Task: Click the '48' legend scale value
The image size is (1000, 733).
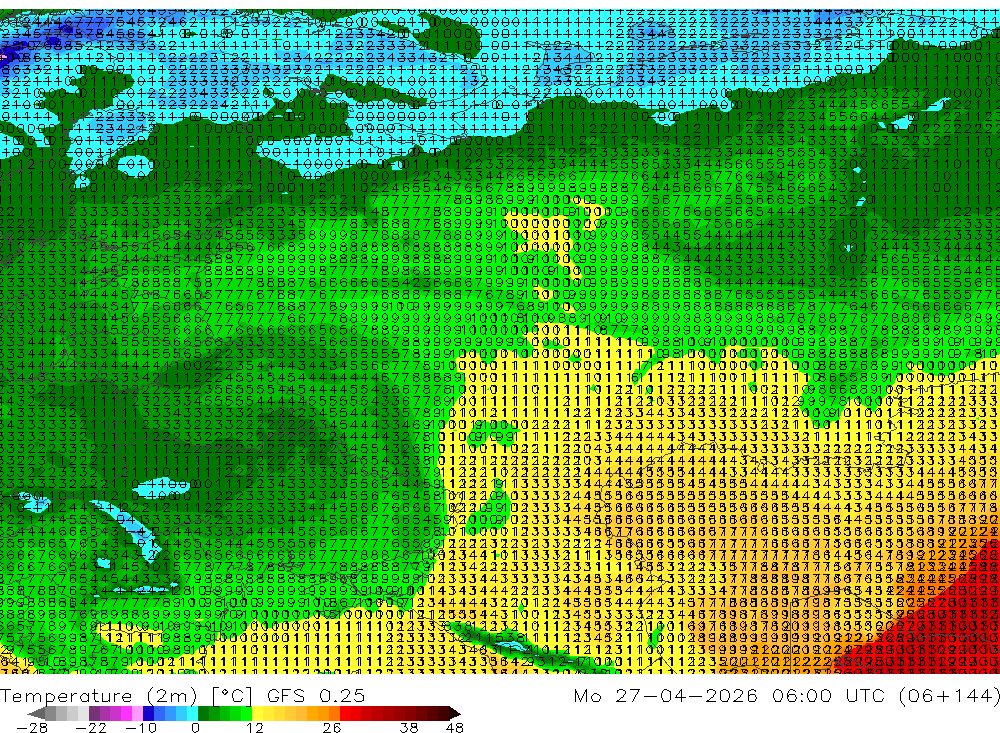Action: pos(455,727)
